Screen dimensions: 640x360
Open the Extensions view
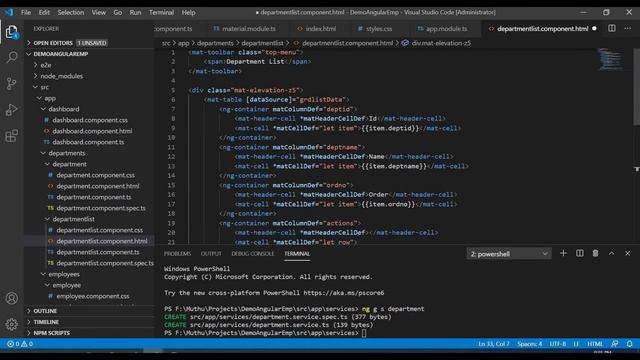[x=11, y=136]
